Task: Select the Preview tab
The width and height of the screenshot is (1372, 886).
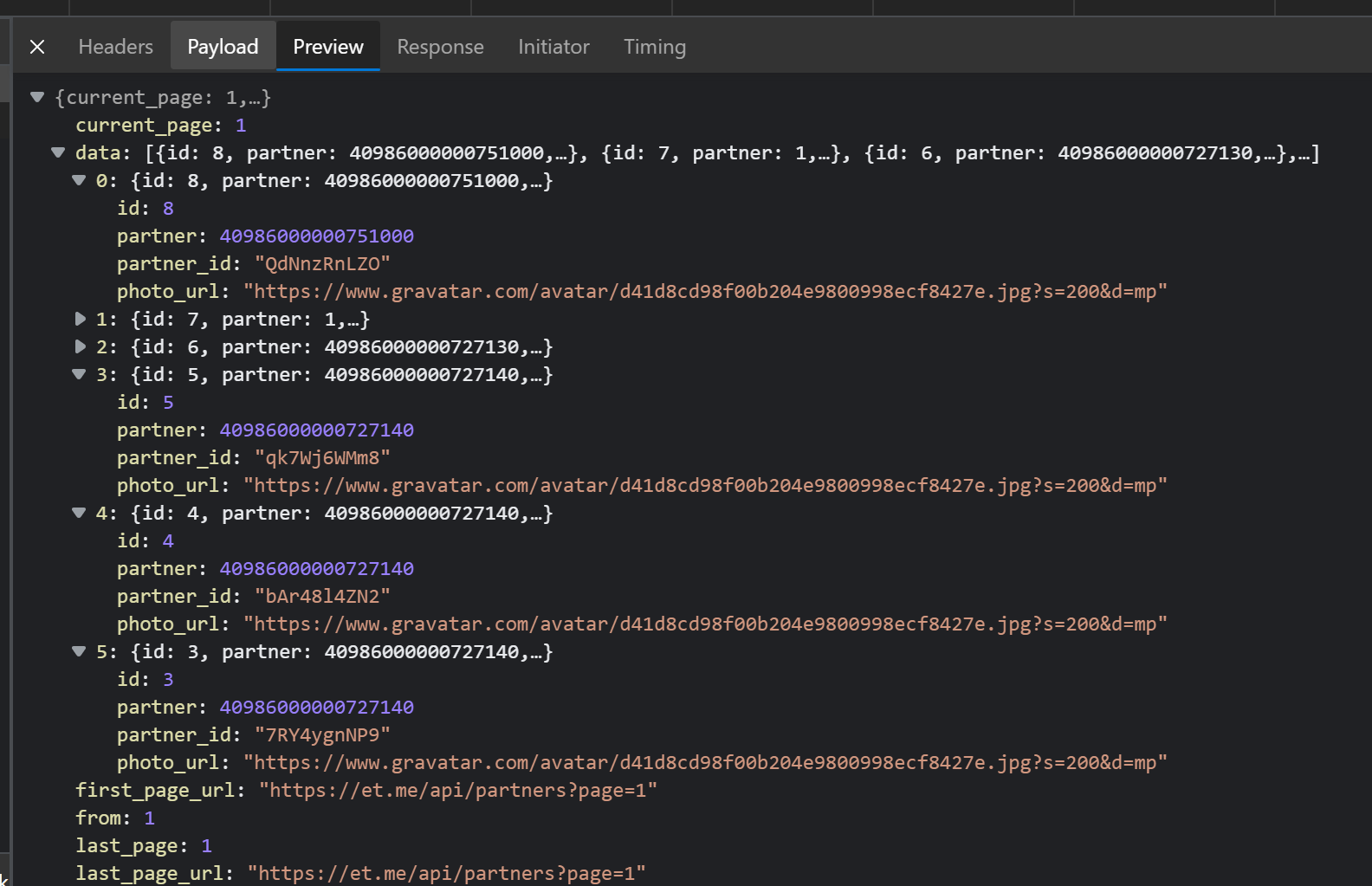Action: 328,47
